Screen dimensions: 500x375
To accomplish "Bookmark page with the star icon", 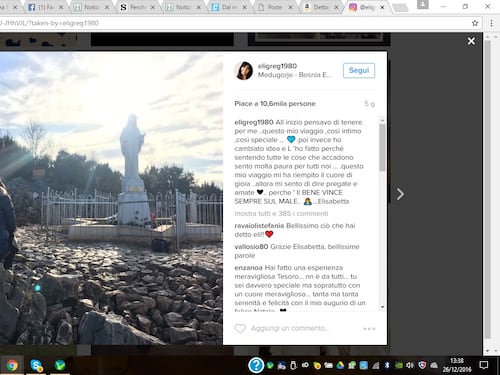I will coord(475,23).
